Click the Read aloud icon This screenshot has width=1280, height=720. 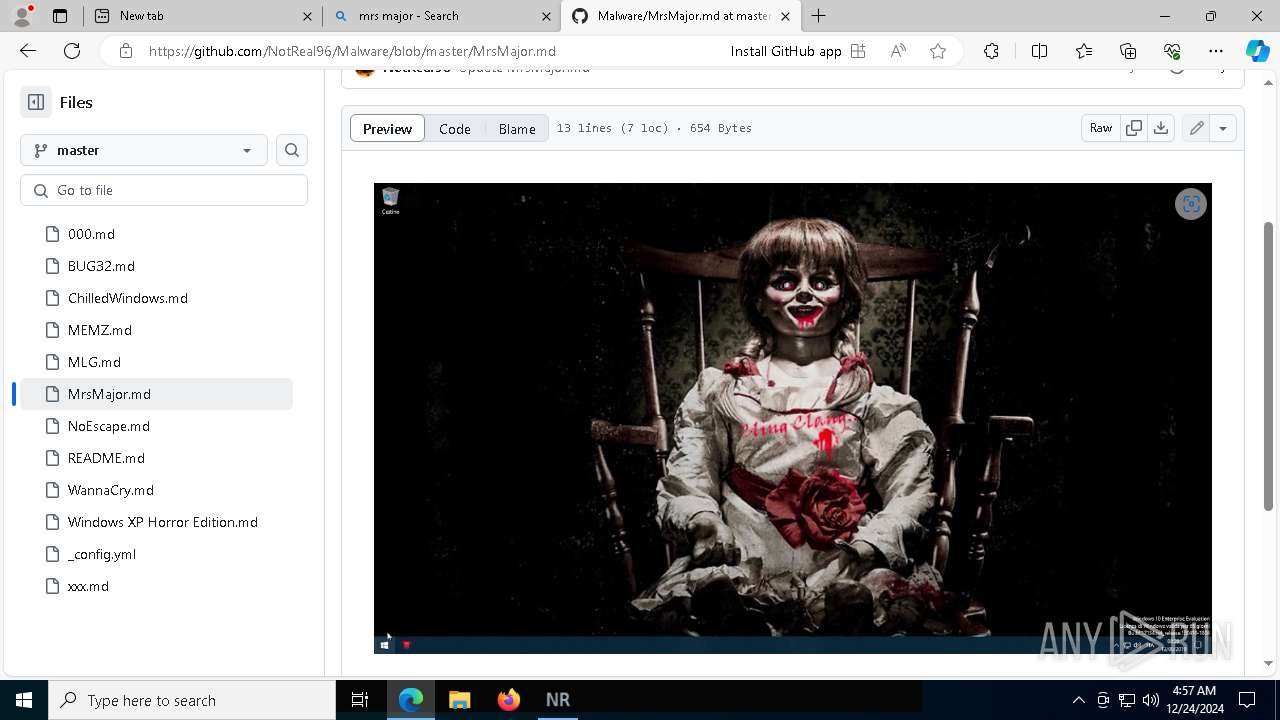[x=898, y=51]
